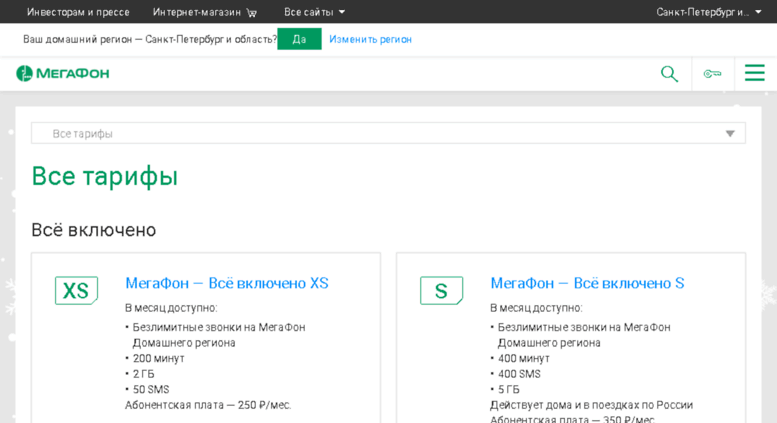Click the MegaFon logo
This screenshot has height=423, width=777.
coord(62,73)
